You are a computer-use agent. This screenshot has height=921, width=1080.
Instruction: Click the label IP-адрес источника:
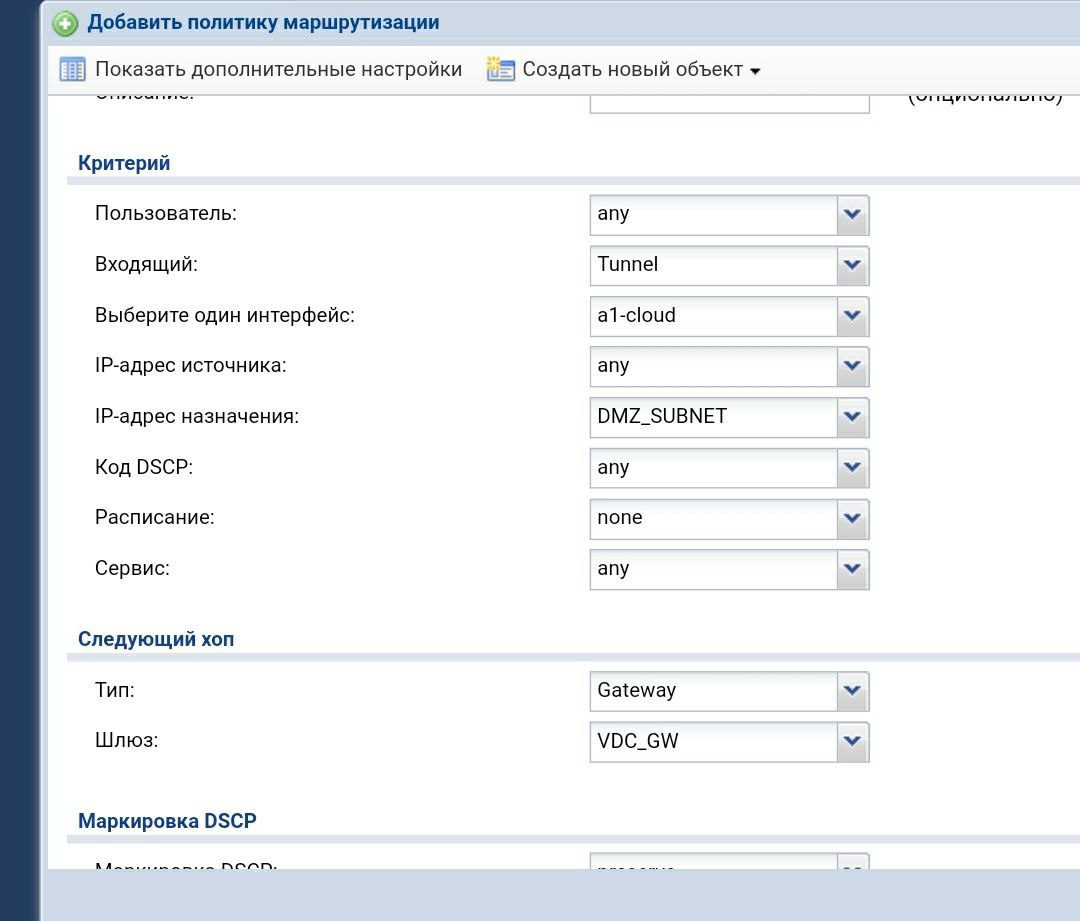coord(191,365)
